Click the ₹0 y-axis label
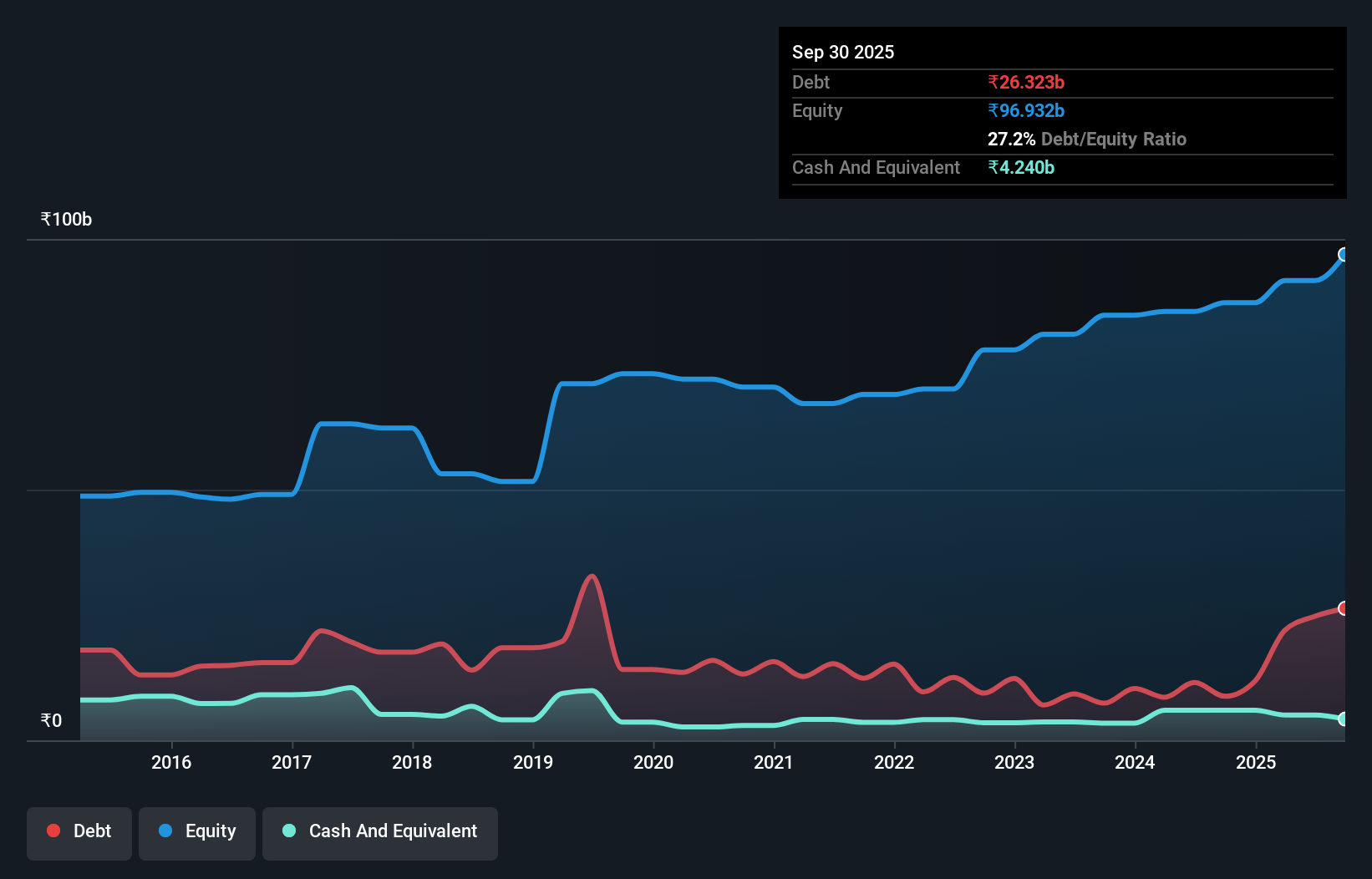Viewport: 1372px width, 879px height. (x=51, y=720)
